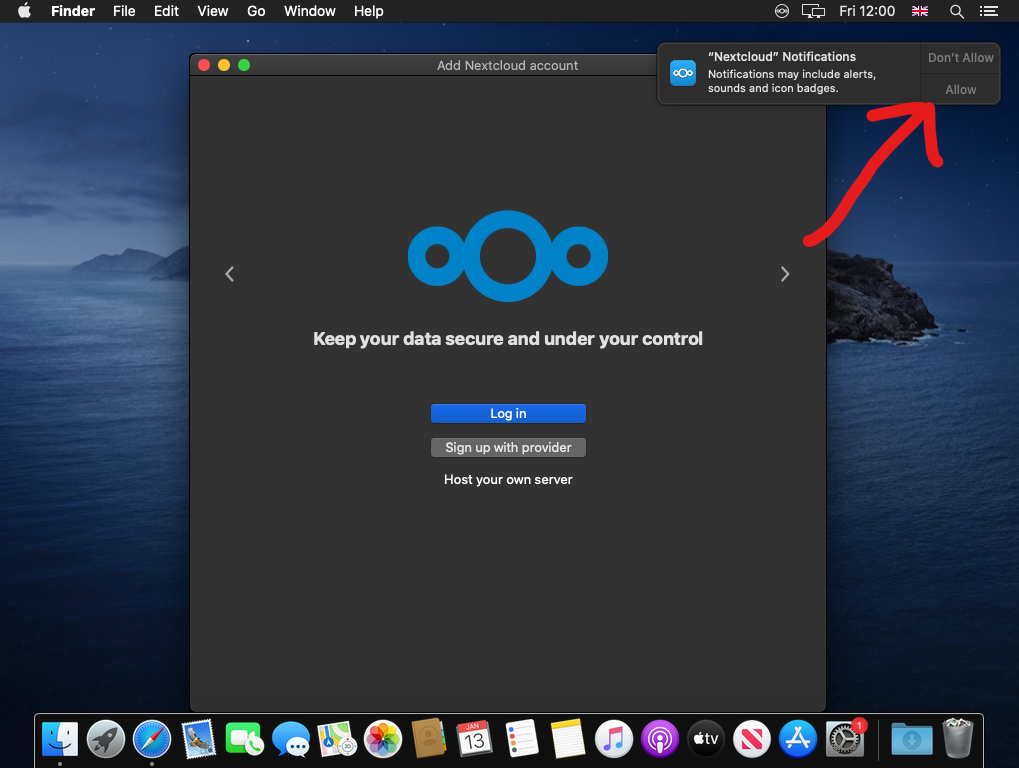Open the Photos app in the Dock
The image size is (1019, 768).
tap(382, 739)
